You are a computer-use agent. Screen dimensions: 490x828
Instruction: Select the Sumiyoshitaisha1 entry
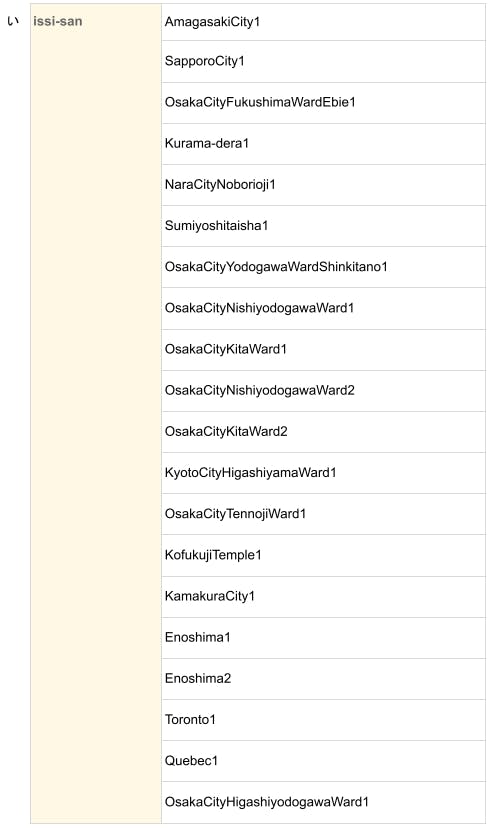coord(216,225)
